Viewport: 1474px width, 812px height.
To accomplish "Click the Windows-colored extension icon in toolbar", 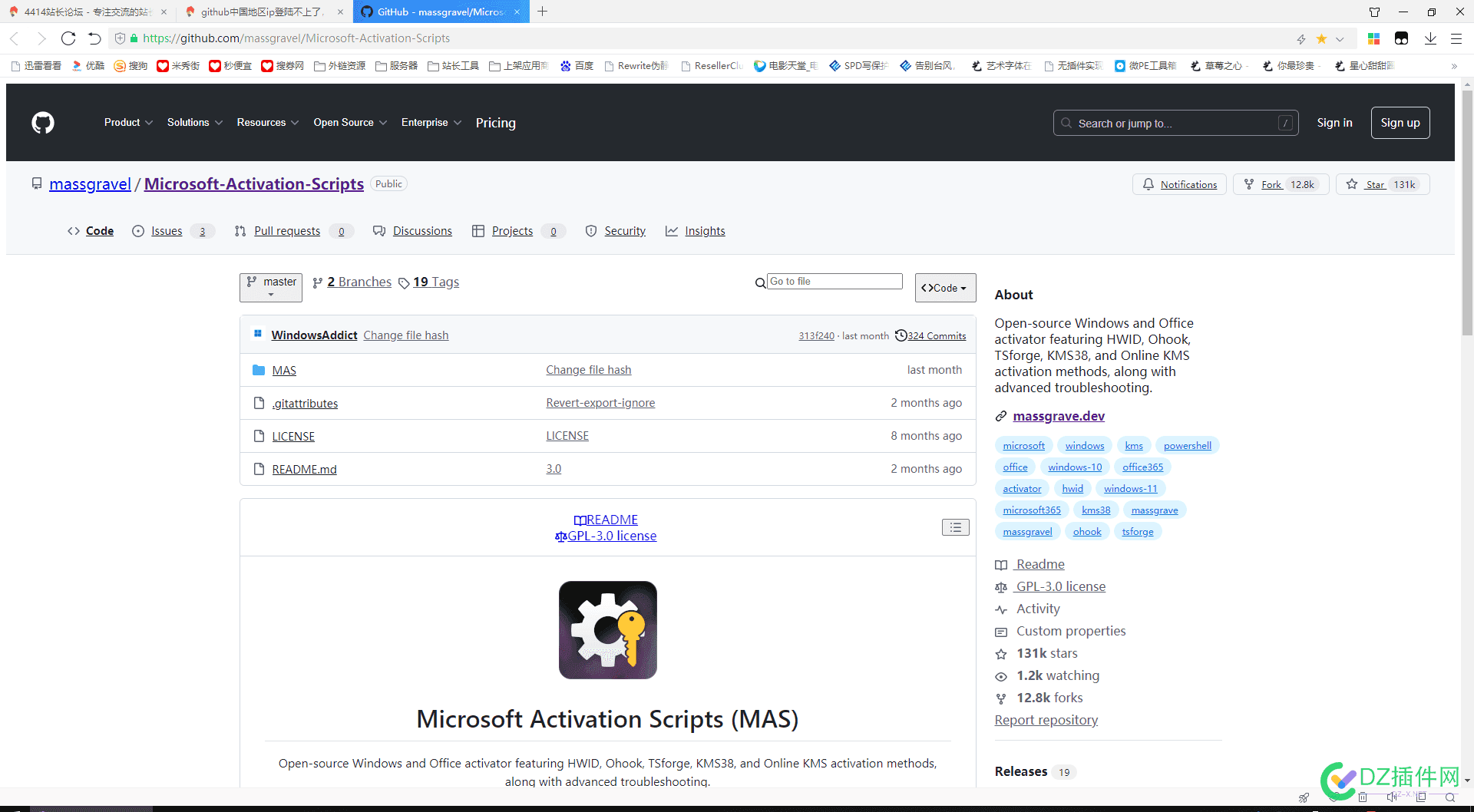I will tap(1374, 38).
